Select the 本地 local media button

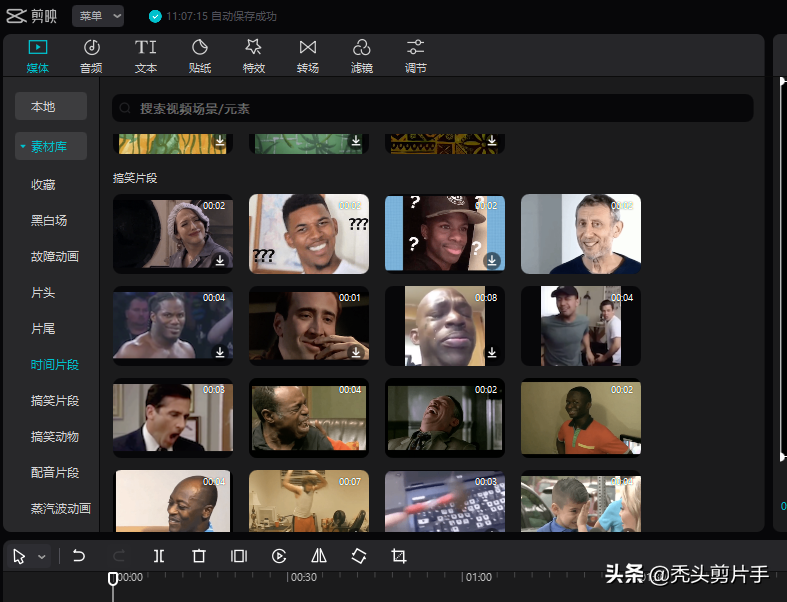(x=51, y=106)
